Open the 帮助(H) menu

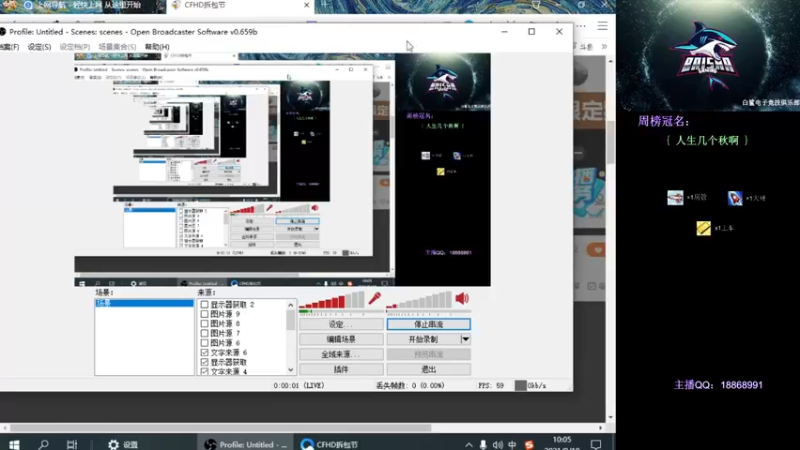point(157,46)
